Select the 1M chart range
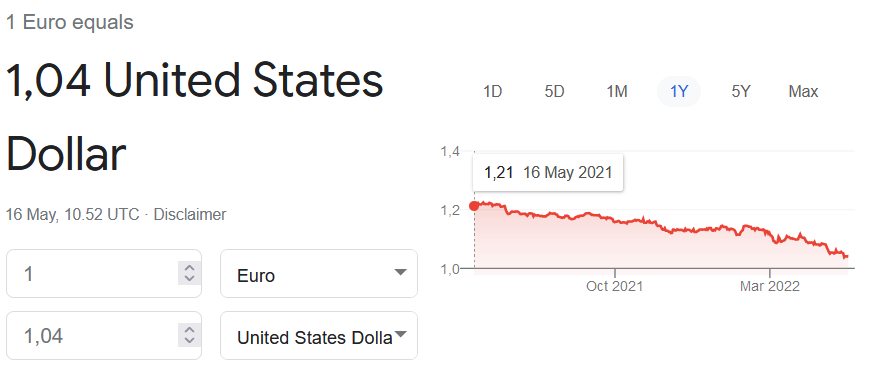 coord(616,91)
